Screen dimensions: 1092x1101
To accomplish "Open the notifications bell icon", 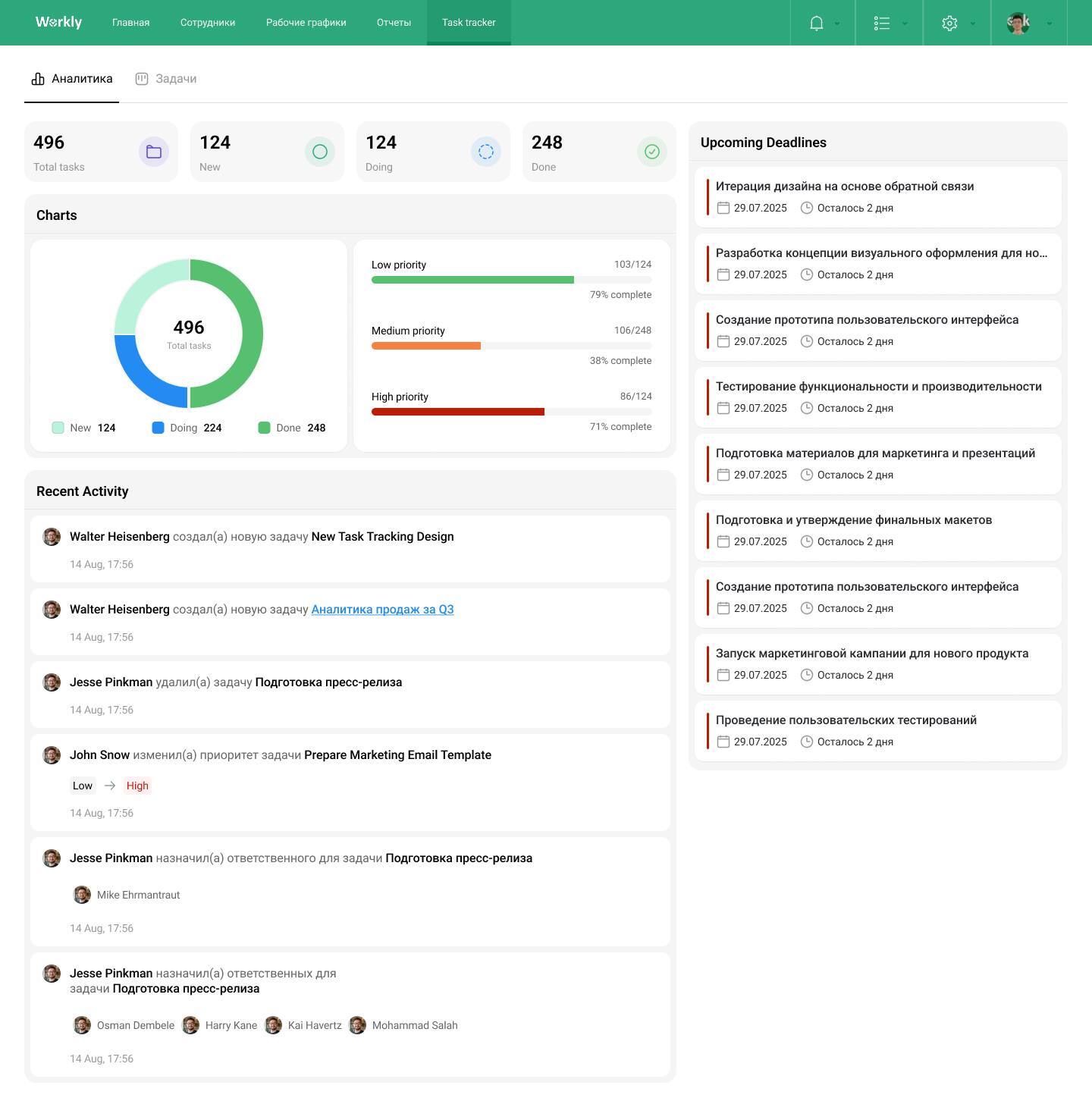I will tap(814, 23).
